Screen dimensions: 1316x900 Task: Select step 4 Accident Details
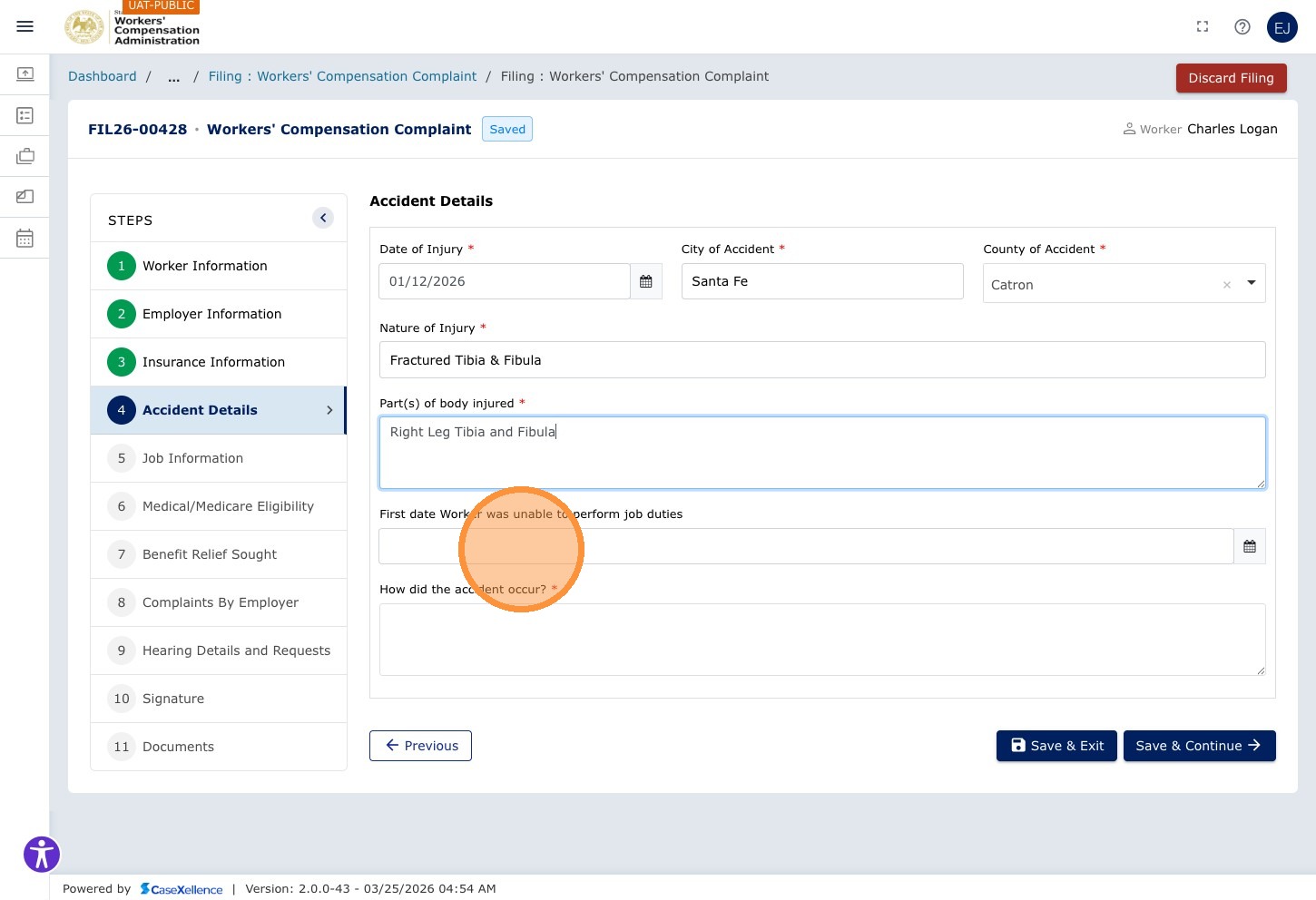[219, 410]
